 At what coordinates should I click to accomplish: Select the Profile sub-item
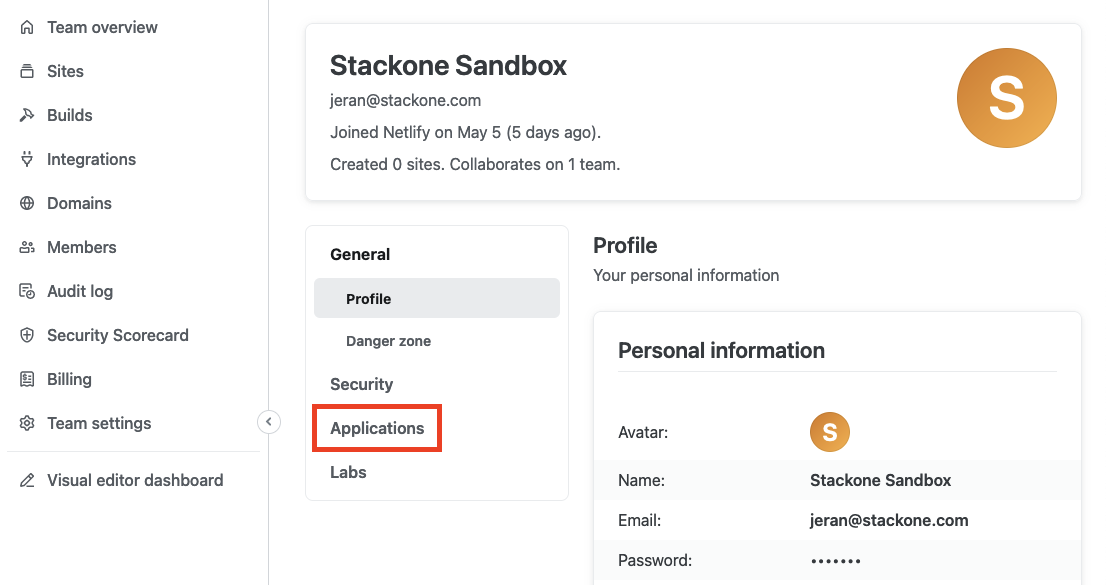[368, 299]
